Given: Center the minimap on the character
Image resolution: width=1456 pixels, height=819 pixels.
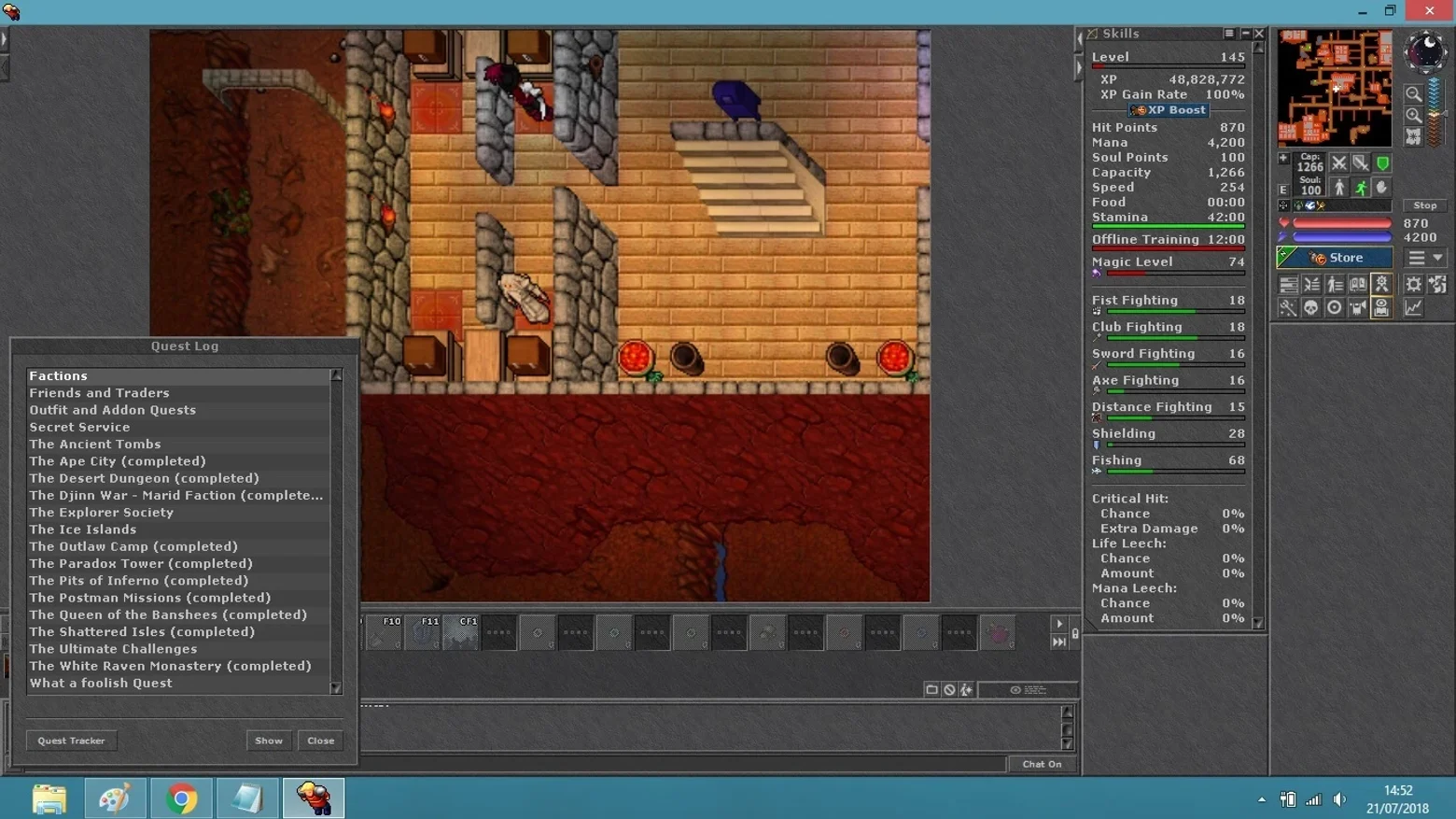Looking at the screenshot, I should tap(1414, 136).
